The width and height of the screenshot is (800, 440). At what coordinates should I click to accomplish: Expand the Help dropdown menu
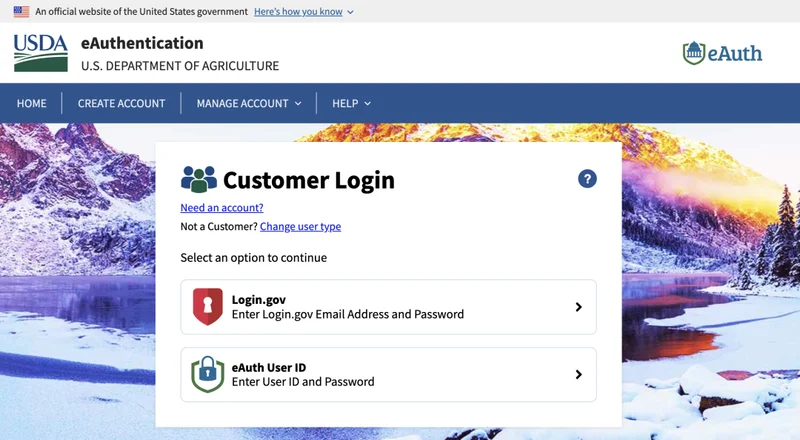[x=351, y=103]
